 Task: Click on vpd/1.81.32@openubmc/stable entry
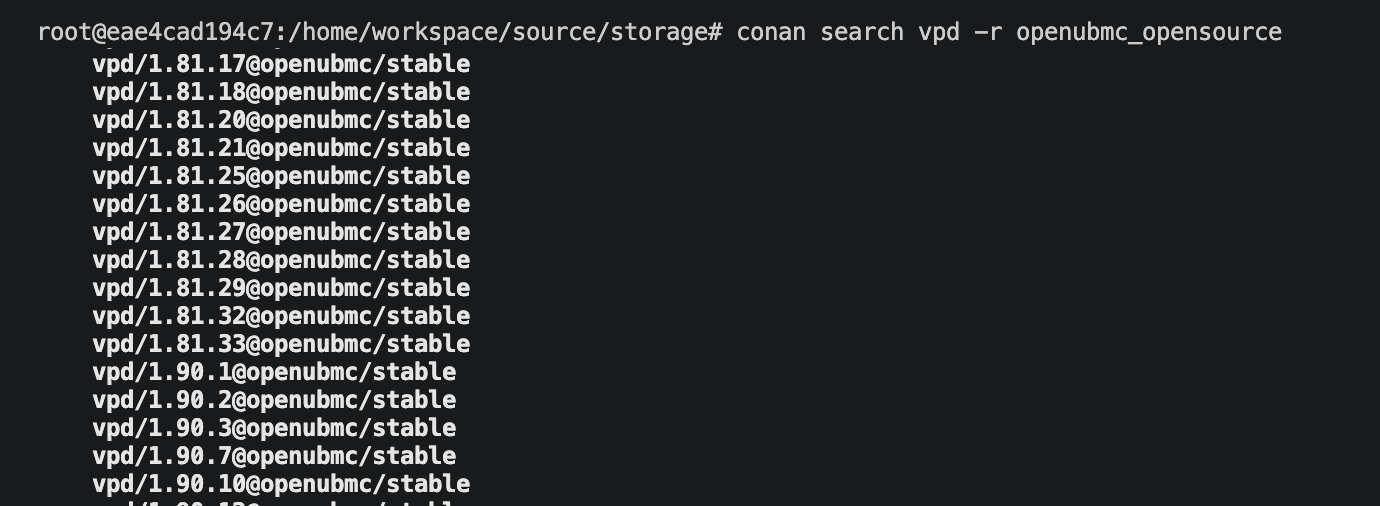(281, 317)
